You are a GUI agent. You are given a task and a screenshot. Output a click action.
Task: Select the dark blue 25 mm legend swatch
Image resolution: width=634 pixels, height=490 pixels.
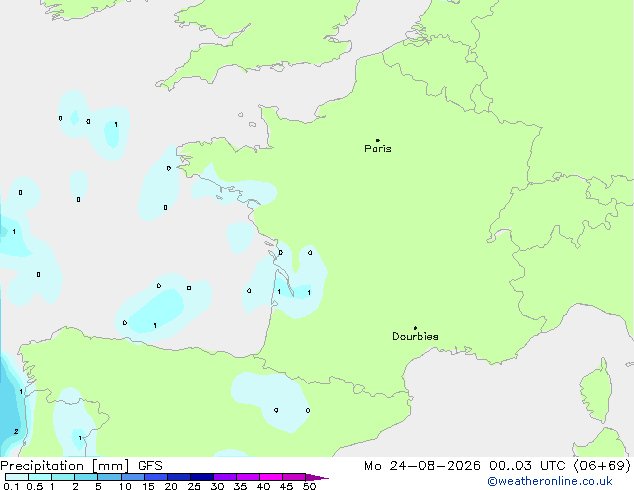pos(202,477)
